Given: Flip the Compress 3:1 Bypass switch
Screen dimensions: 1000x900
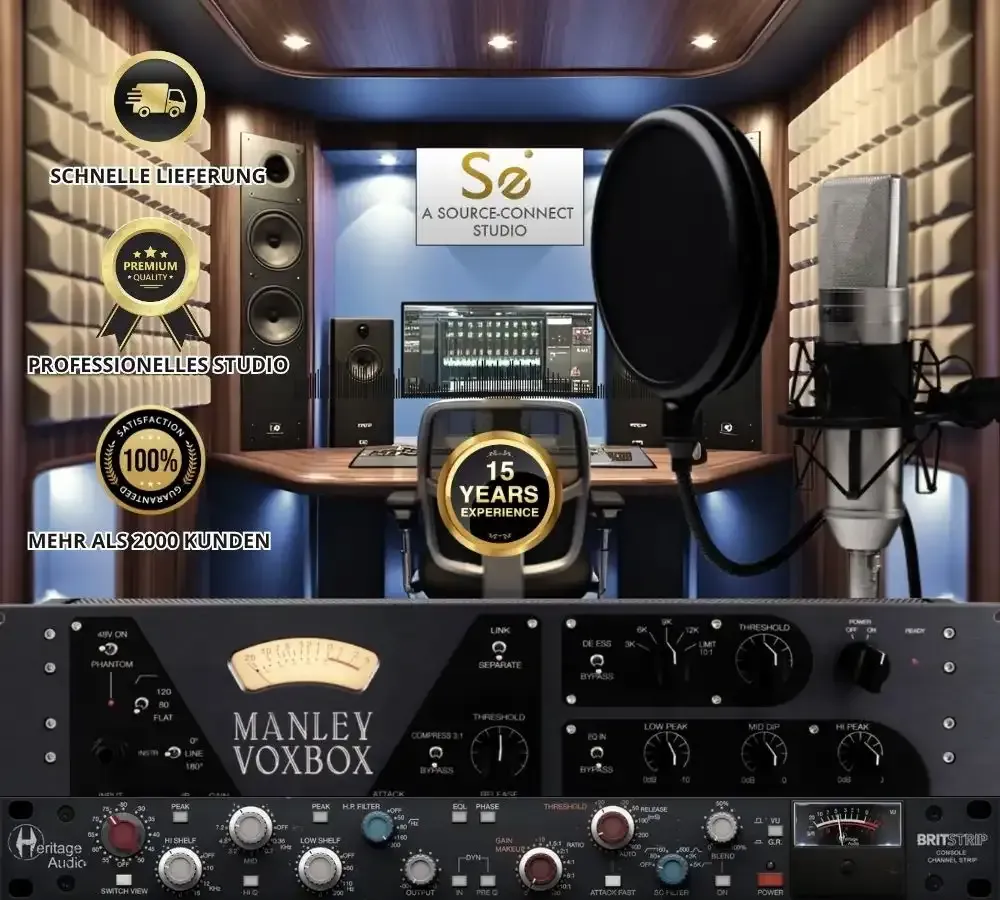Looking at the screenshot, I should point(436,755).
